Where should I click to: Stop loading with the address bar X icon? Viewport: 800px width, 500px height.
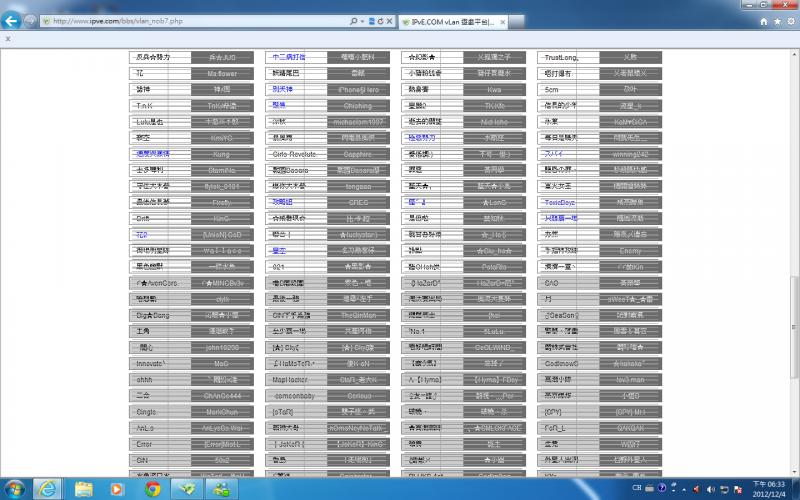389,21
